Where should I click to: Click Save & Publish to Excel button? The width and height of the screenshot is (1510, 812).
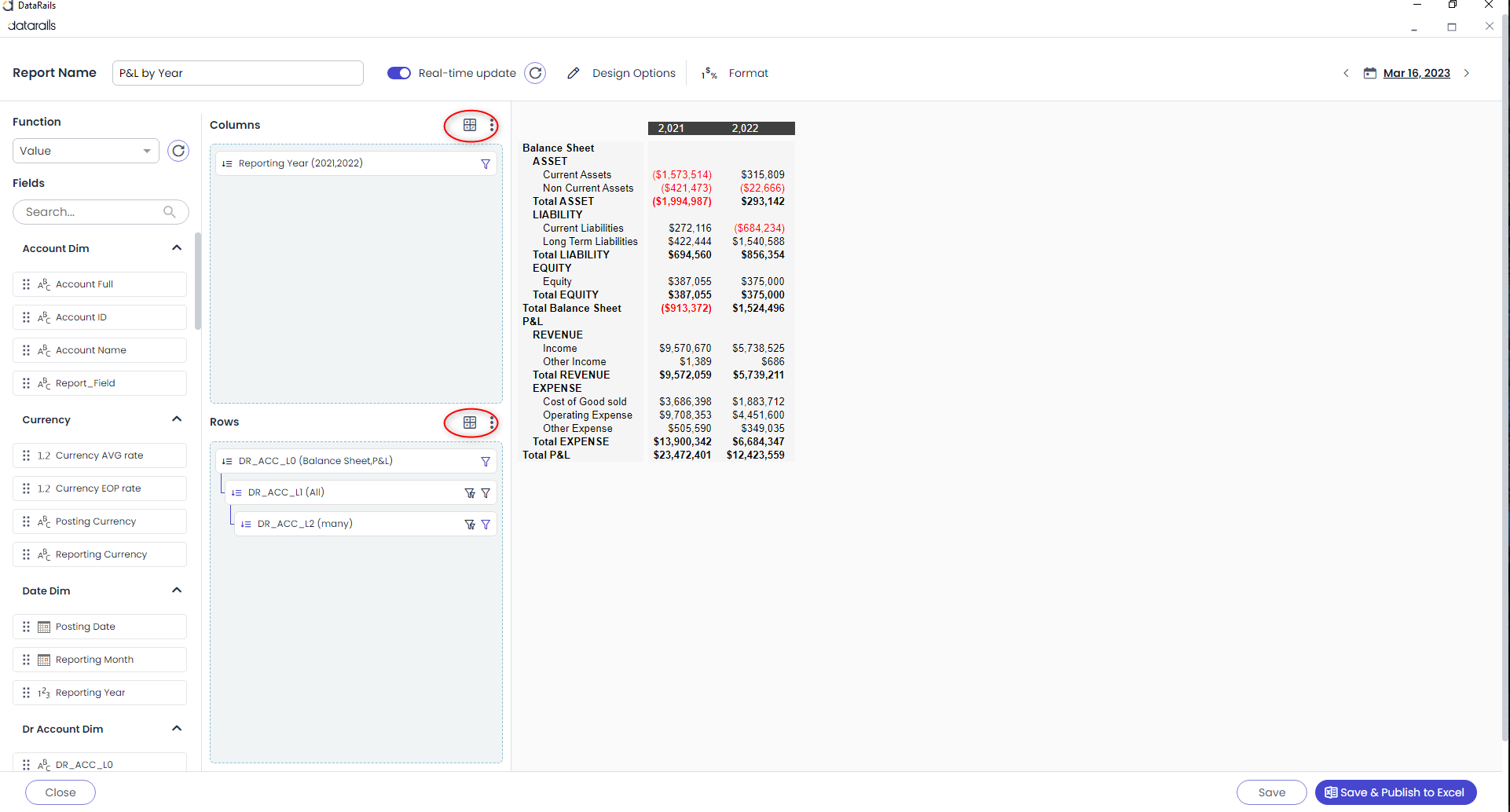tap(1395, 792)
